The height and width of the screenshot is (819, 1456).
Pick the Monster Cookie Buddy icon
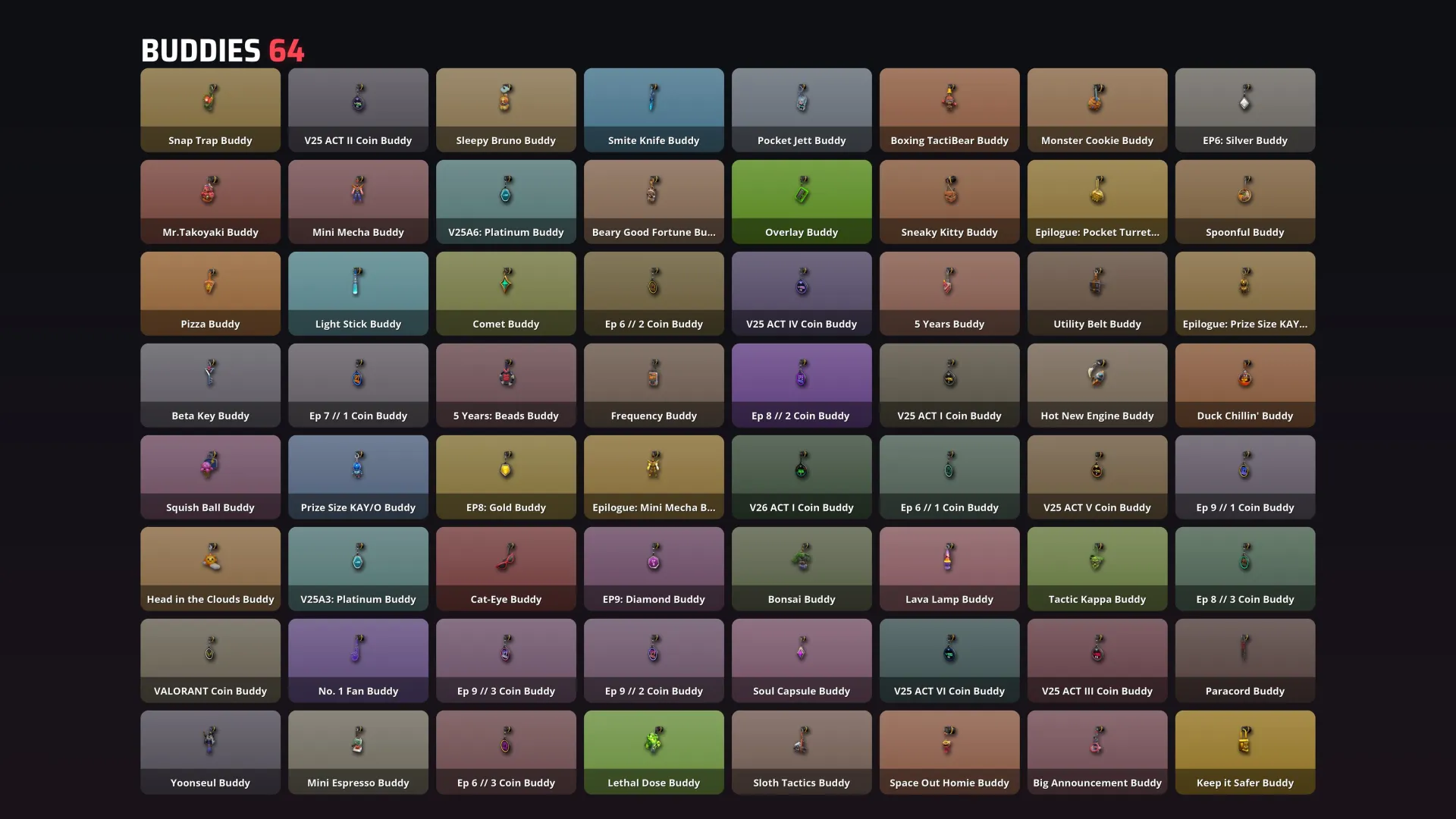[x=1097, y=98]
